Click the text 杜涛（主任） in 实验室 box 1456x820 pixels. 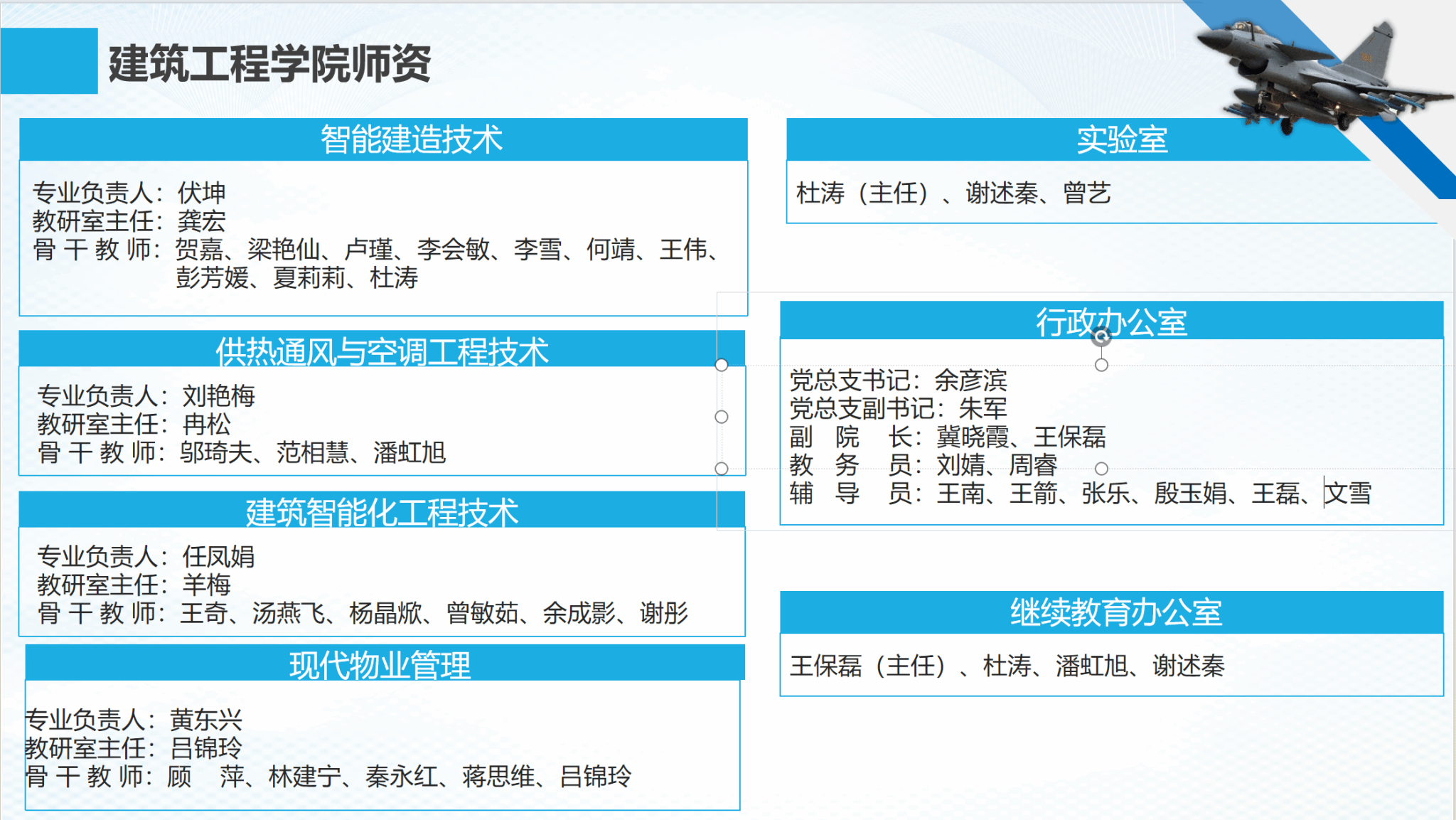[862, 193]
